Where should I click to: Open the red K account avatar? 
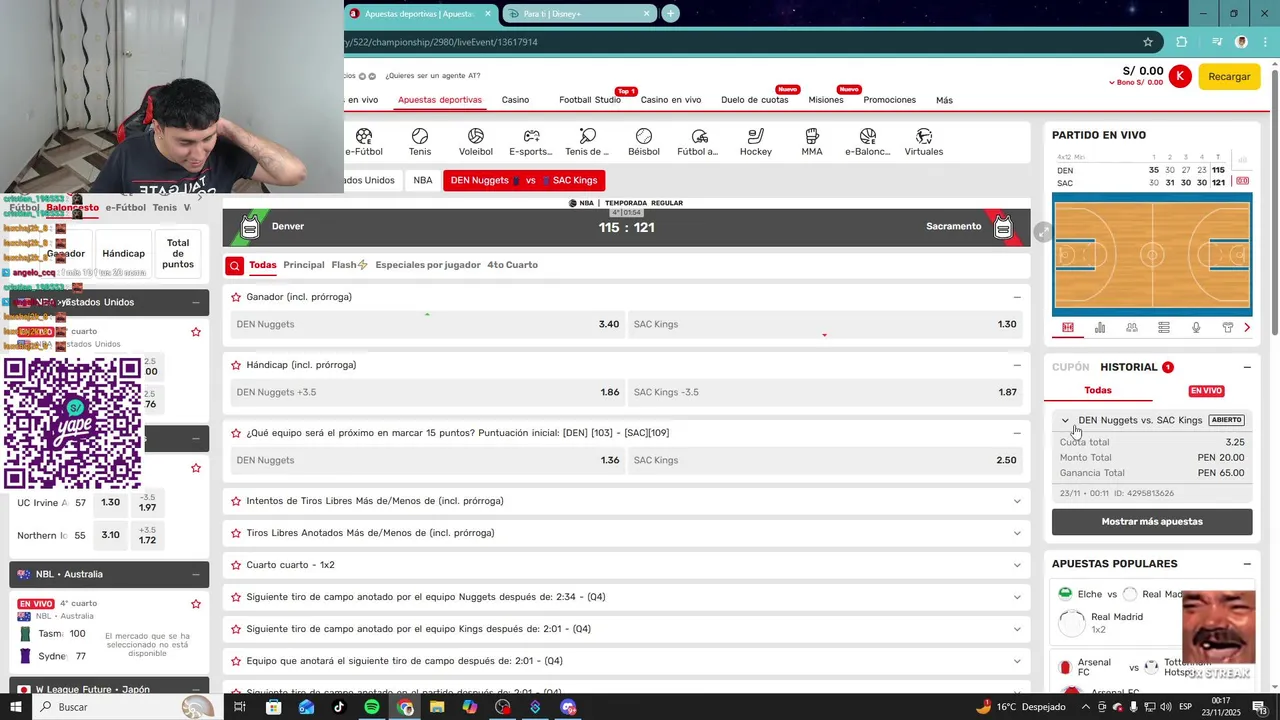click(x=1180, y=76)
